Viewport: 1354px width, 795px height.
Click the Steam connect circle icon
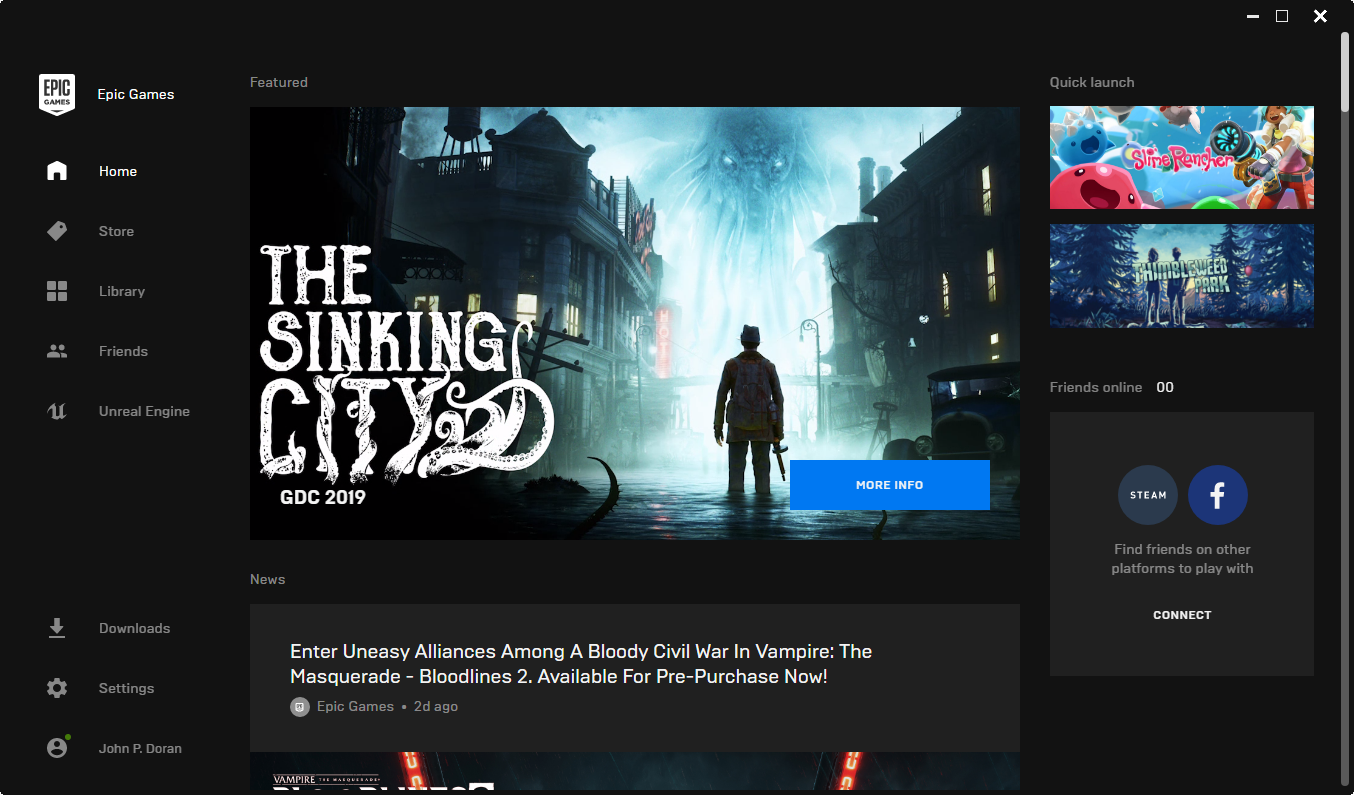[x=1148, y=495]
